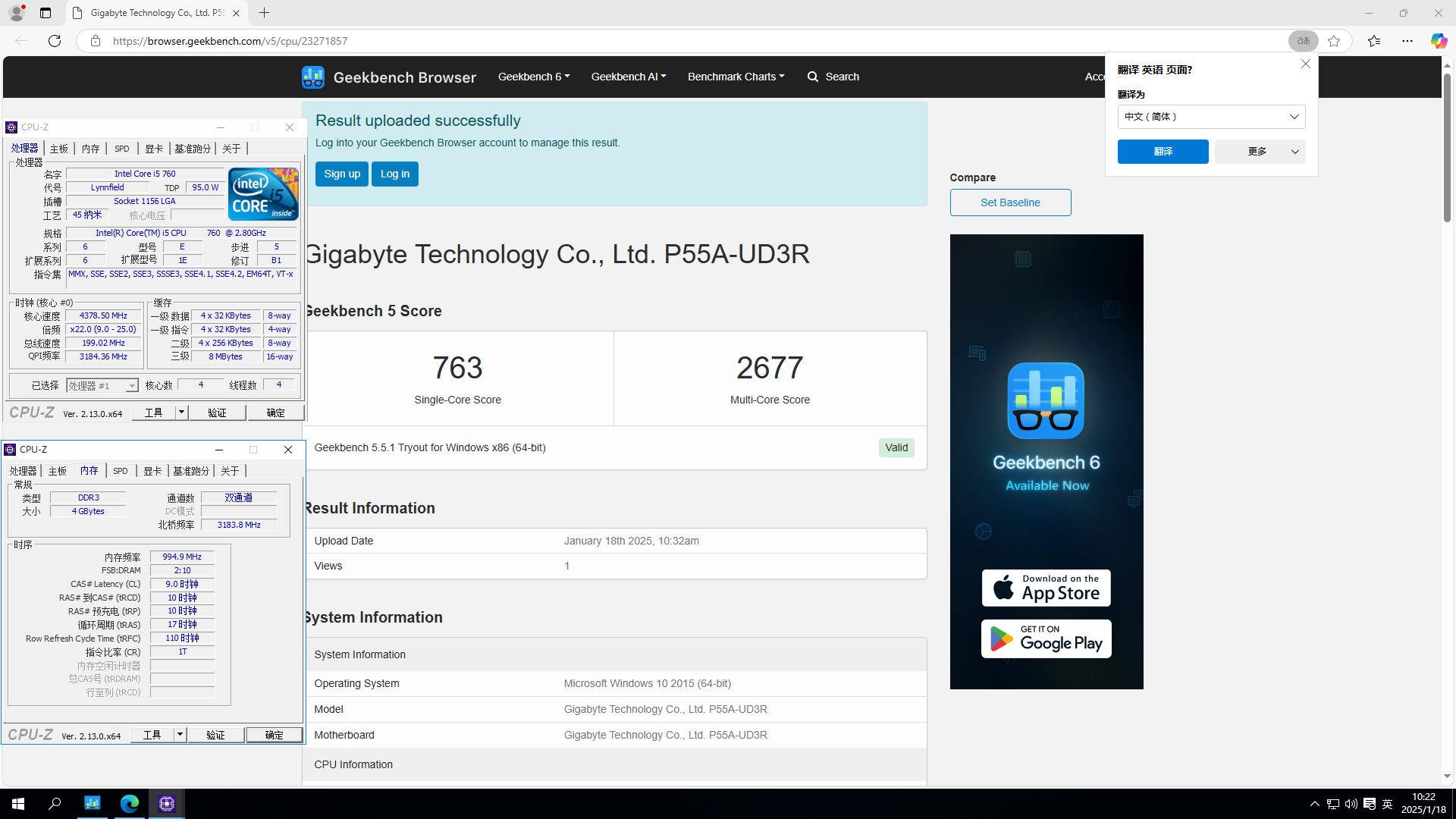Click 验证 button in upper CPU-Z window
The height and width of the screenshot is (819, 1456).
coord(218,413)
